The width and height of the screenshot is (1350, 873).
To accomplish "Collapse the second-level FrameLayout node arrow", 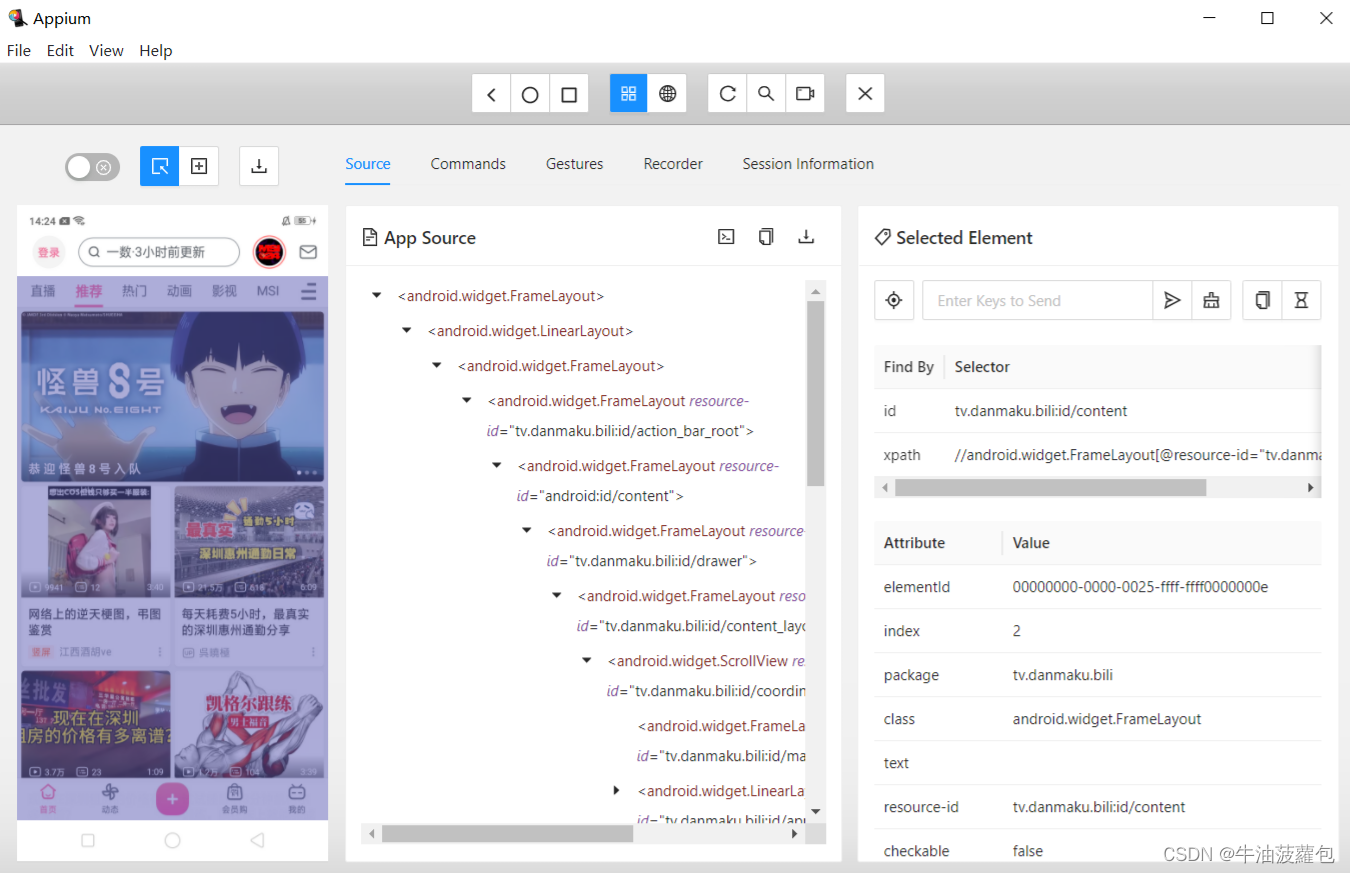I will (x=437, y=366).
